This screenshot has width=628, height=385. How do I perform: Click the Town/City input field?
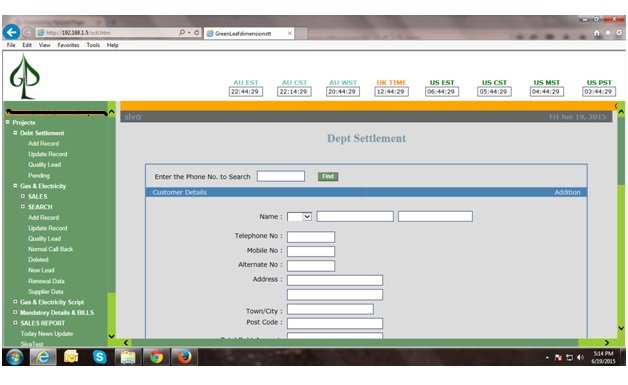click(330, 309)
